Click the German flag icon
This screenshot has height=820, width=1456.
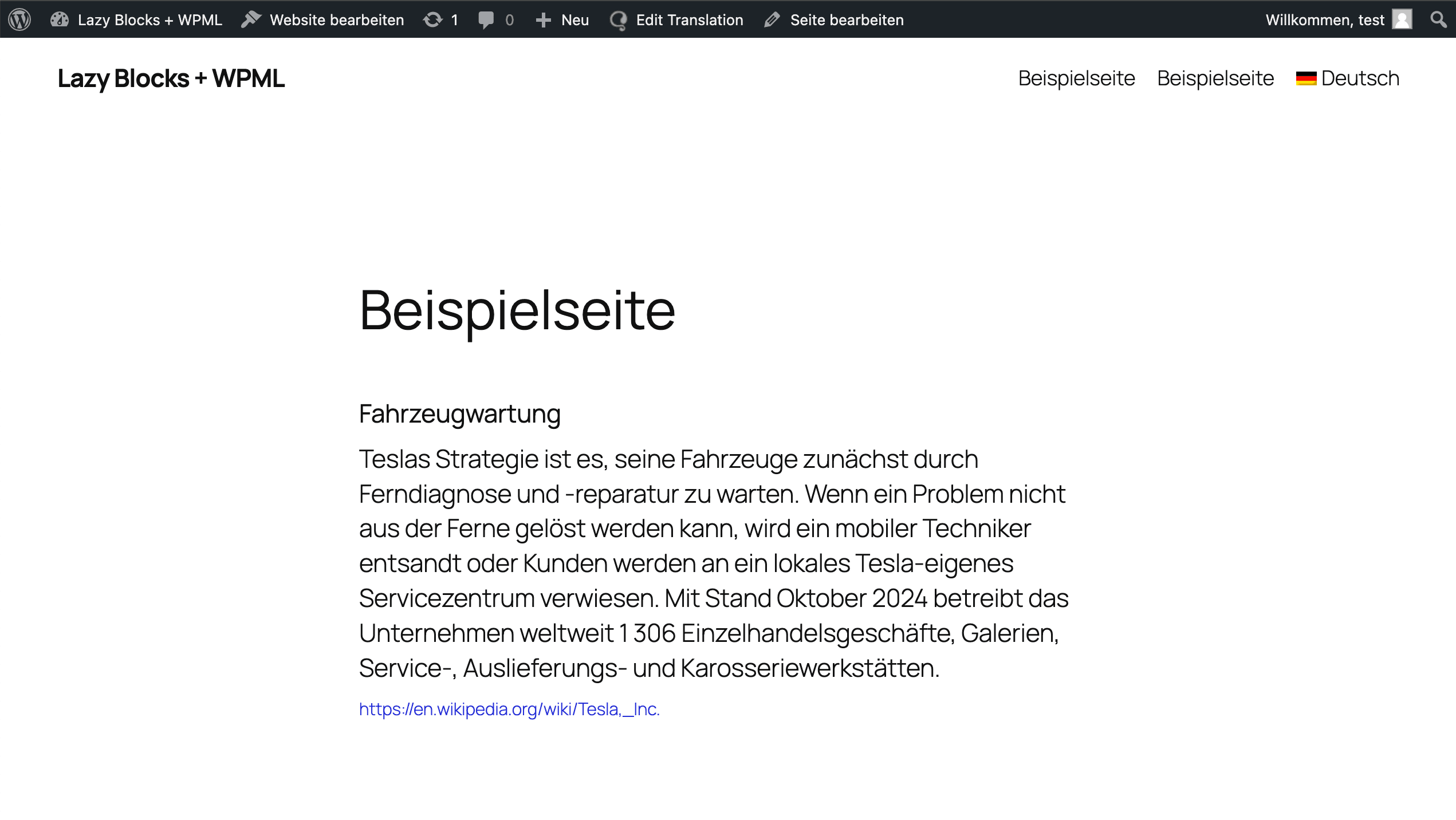(x=1307, y=78)
